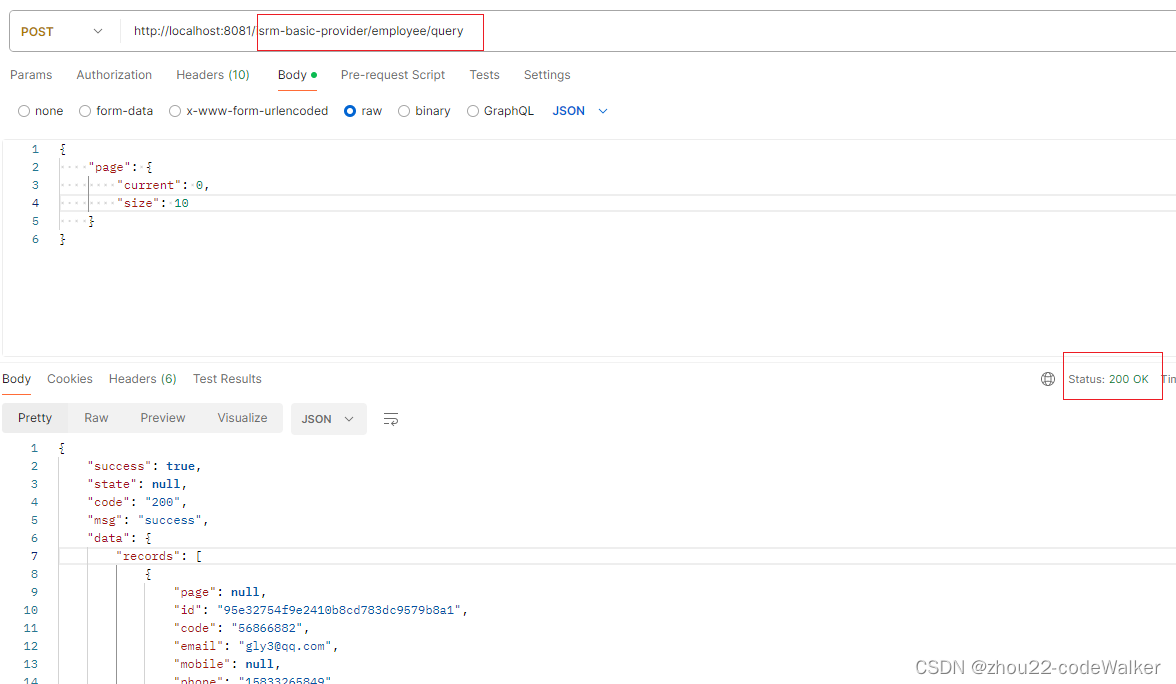Image resolution: width=1176 pixels, height=684 pixels.
Task: Switch to the Tests tab
Action: (x=484, y=75)
